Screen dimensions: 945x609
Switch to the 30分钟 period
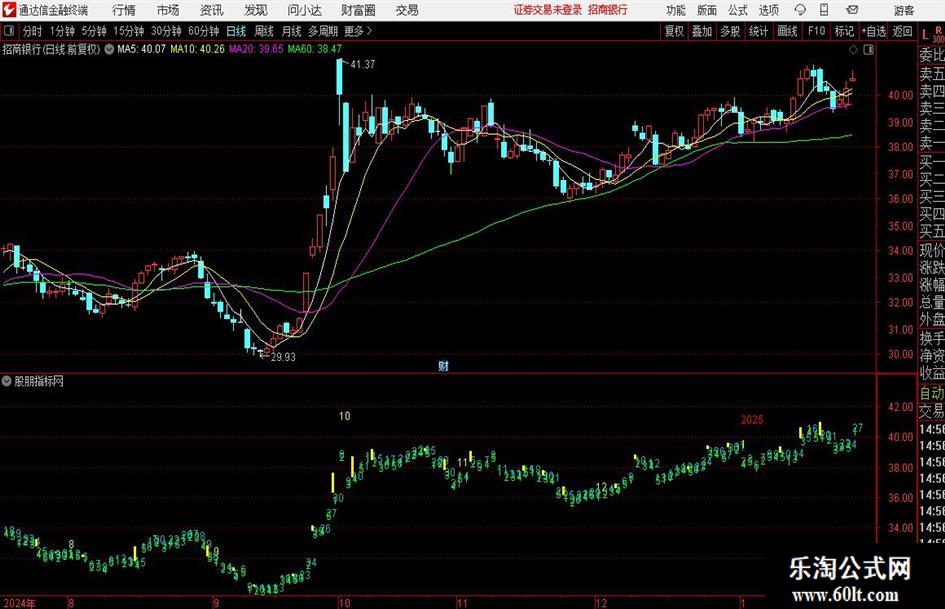coord(166,31)
